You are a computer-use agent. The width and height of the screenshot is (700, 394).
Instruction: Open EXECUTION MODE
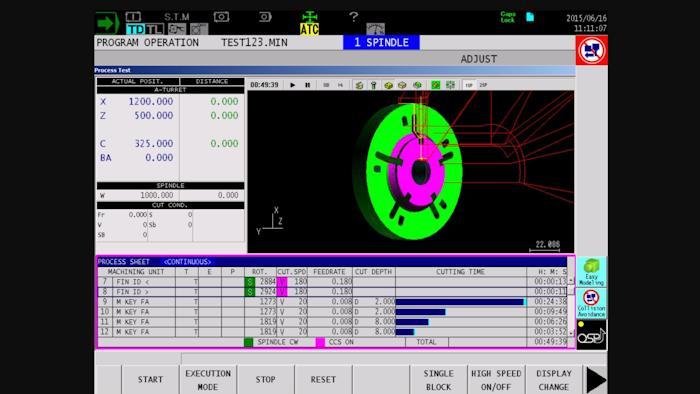pos(208,379)
